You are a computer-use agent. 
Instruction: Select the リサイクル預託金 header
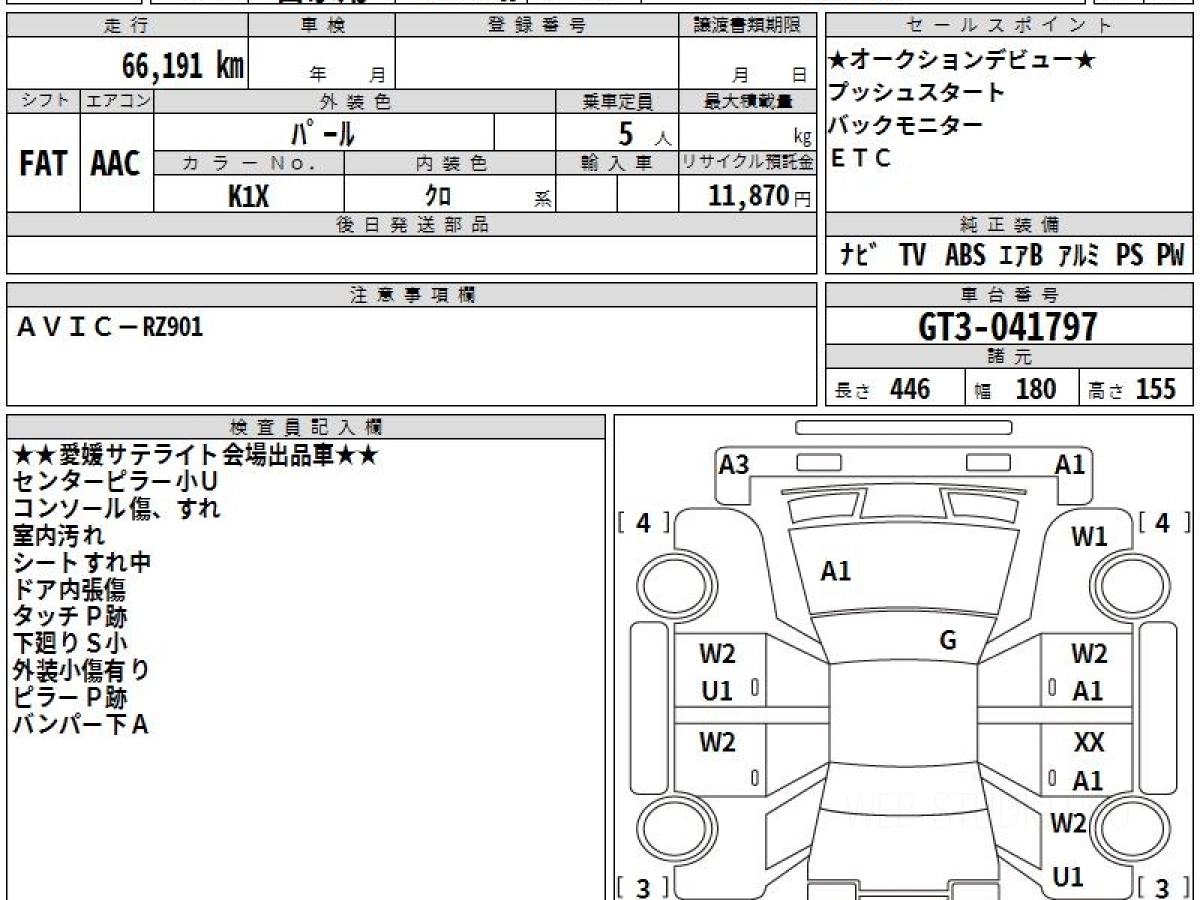coord(749,164)
